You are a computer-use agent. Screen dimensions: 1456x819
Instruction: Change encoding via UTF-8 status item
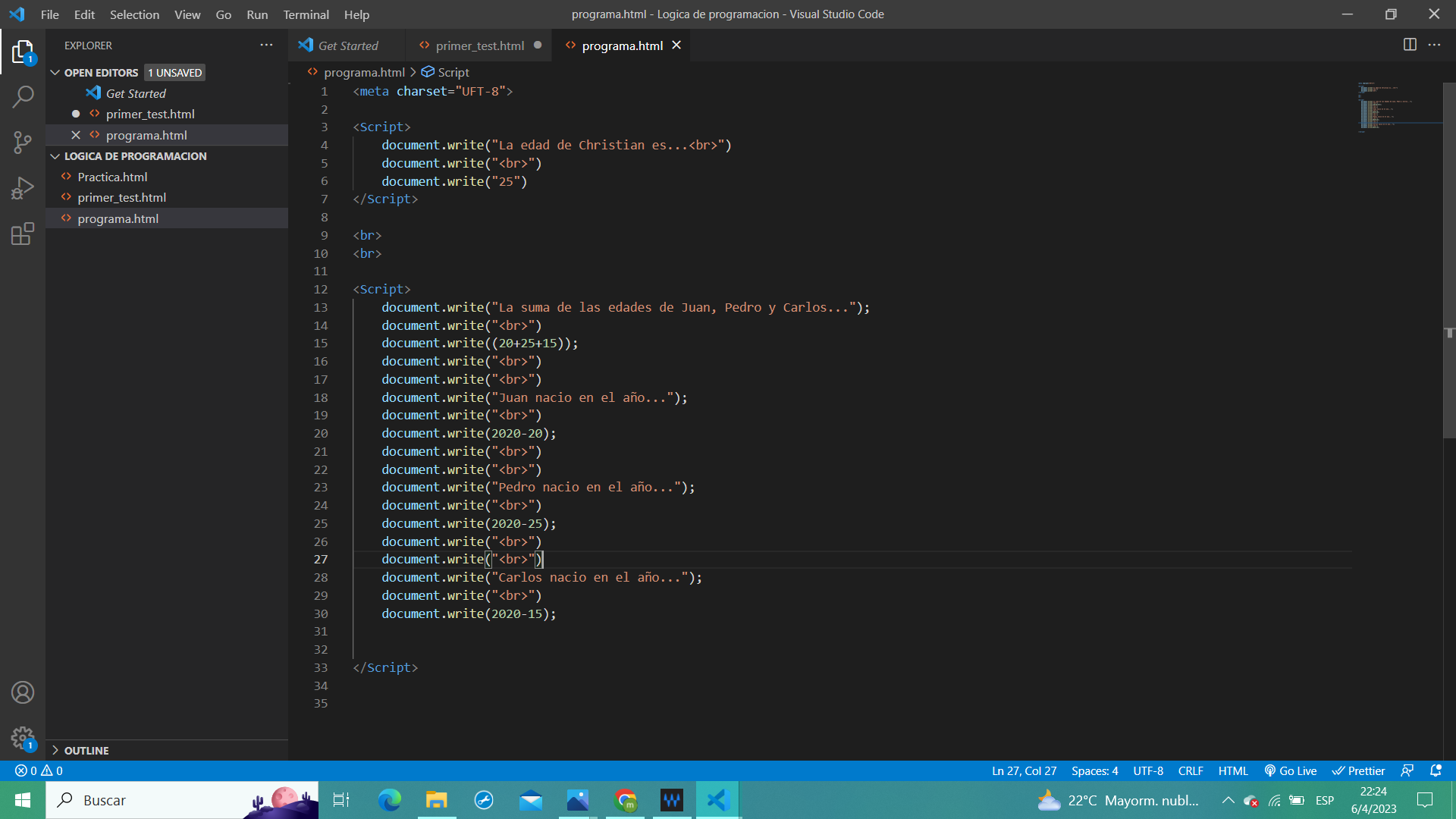click(1147, 770)
